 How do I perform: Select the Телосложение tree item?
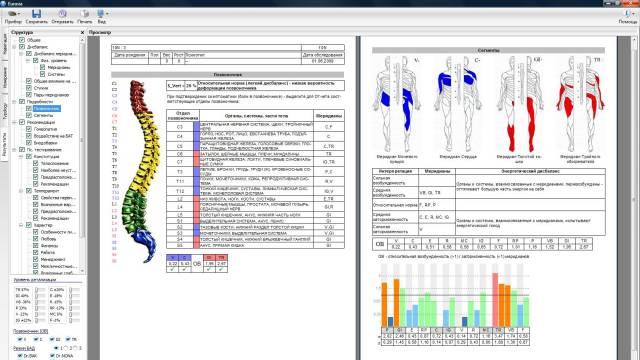click(55, 163)
